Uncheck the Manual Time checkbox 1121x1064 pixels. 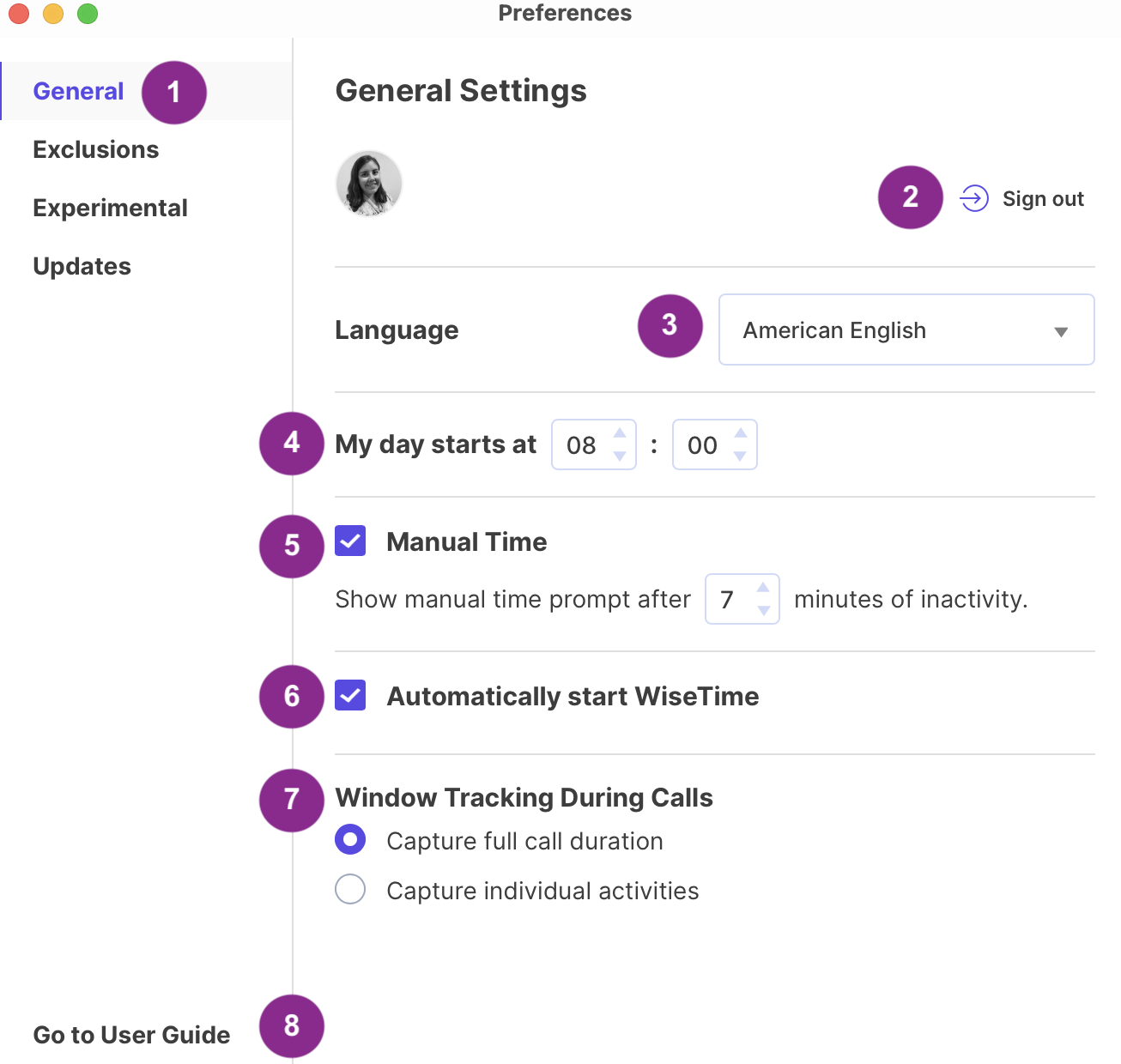click(x=350, y=541)
